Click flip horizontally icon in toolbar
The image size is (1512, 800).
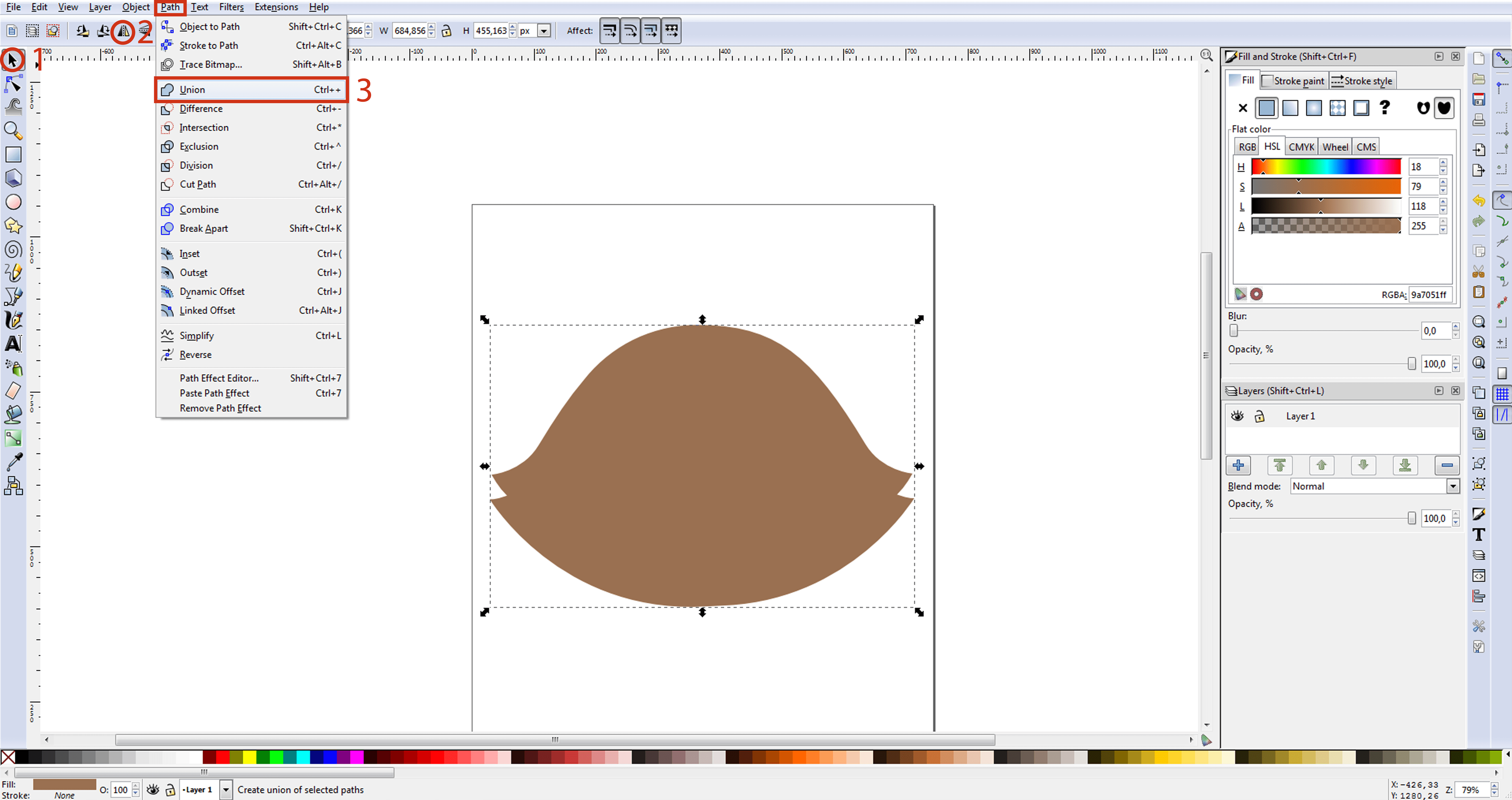tap(123, 31)
